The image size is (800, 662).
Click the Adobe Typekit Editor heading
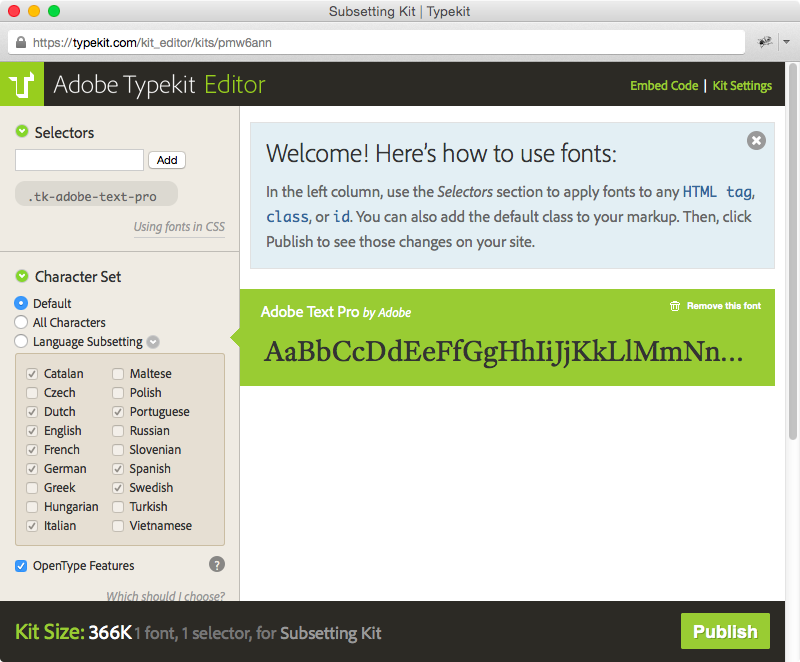(159, 85)
